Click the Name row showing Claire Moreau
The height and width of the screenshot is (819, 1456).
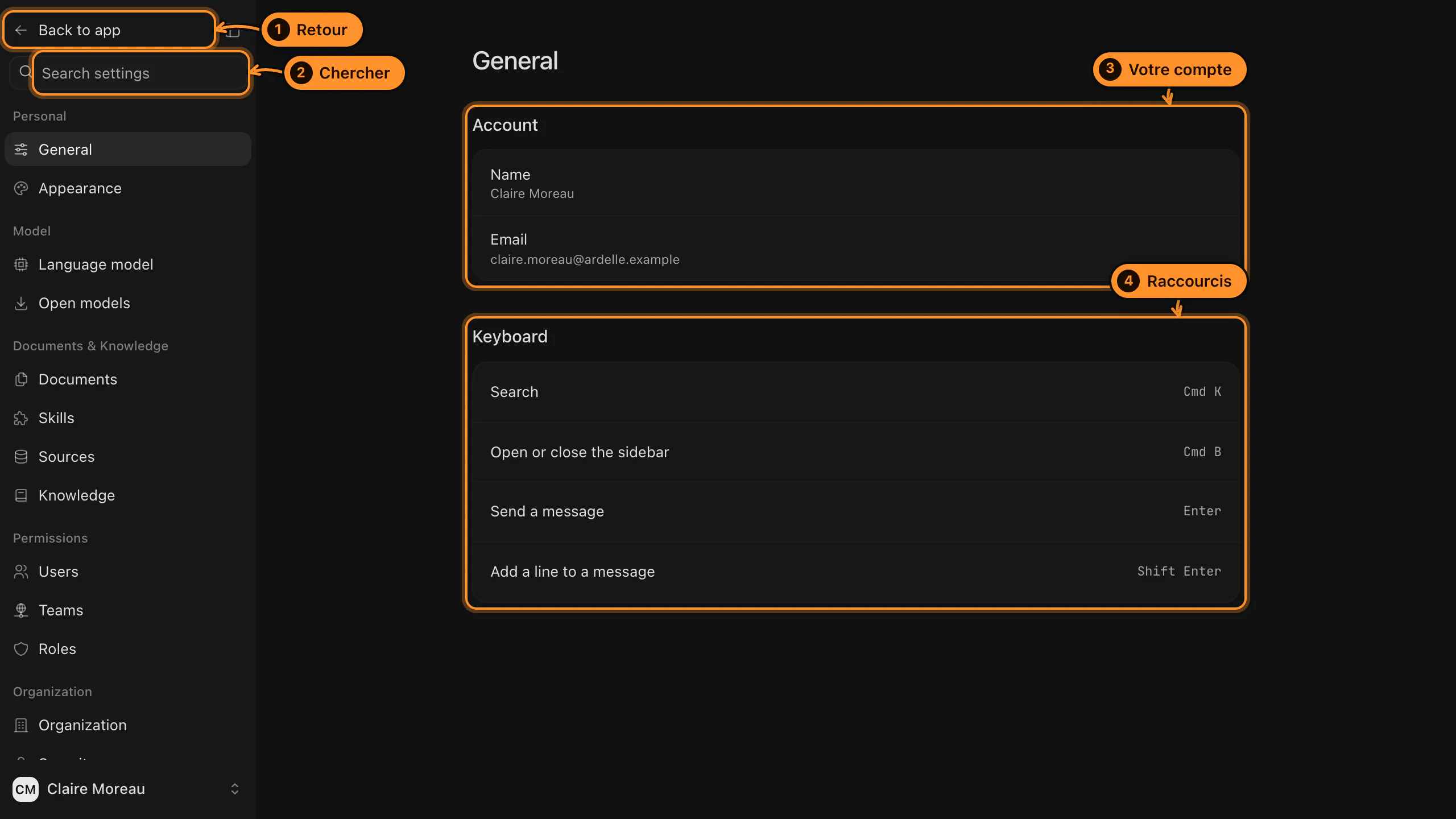(855, 183)
